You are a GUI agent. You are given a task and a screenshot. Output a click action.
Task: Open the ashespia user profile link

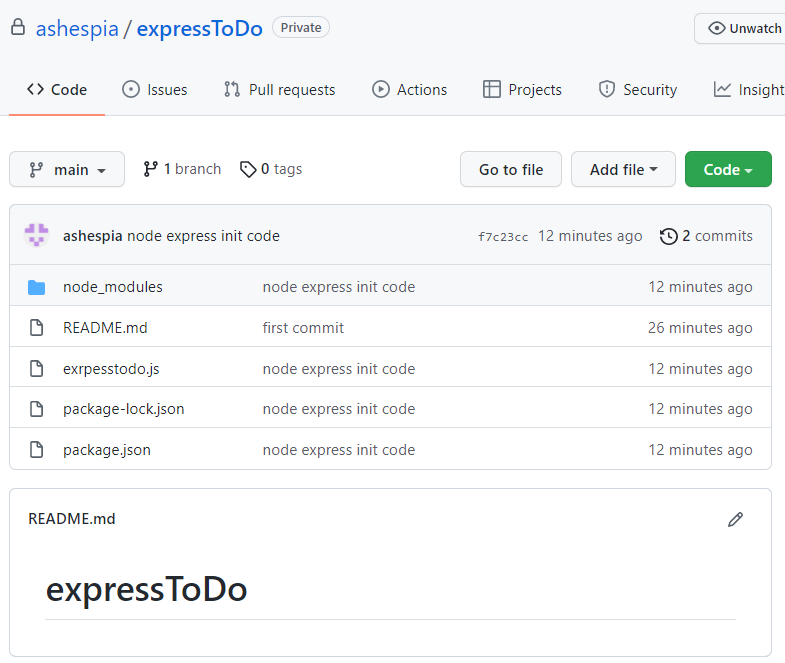coord(77,29)
